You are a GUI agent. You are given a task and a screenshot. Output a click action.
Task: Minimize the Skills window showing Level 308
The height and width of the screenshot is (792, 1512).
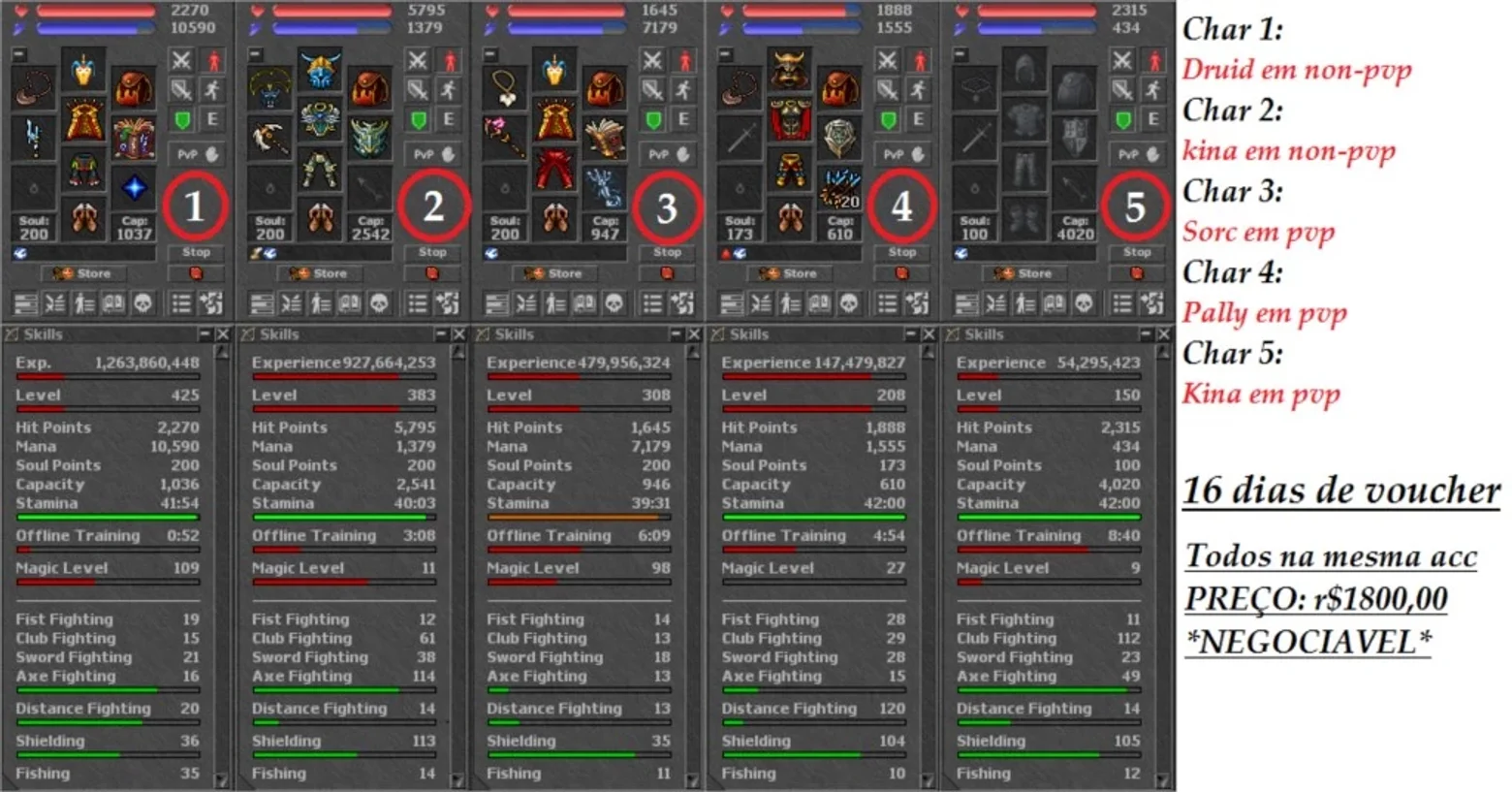pyautogui.click(x=677, y=333)
